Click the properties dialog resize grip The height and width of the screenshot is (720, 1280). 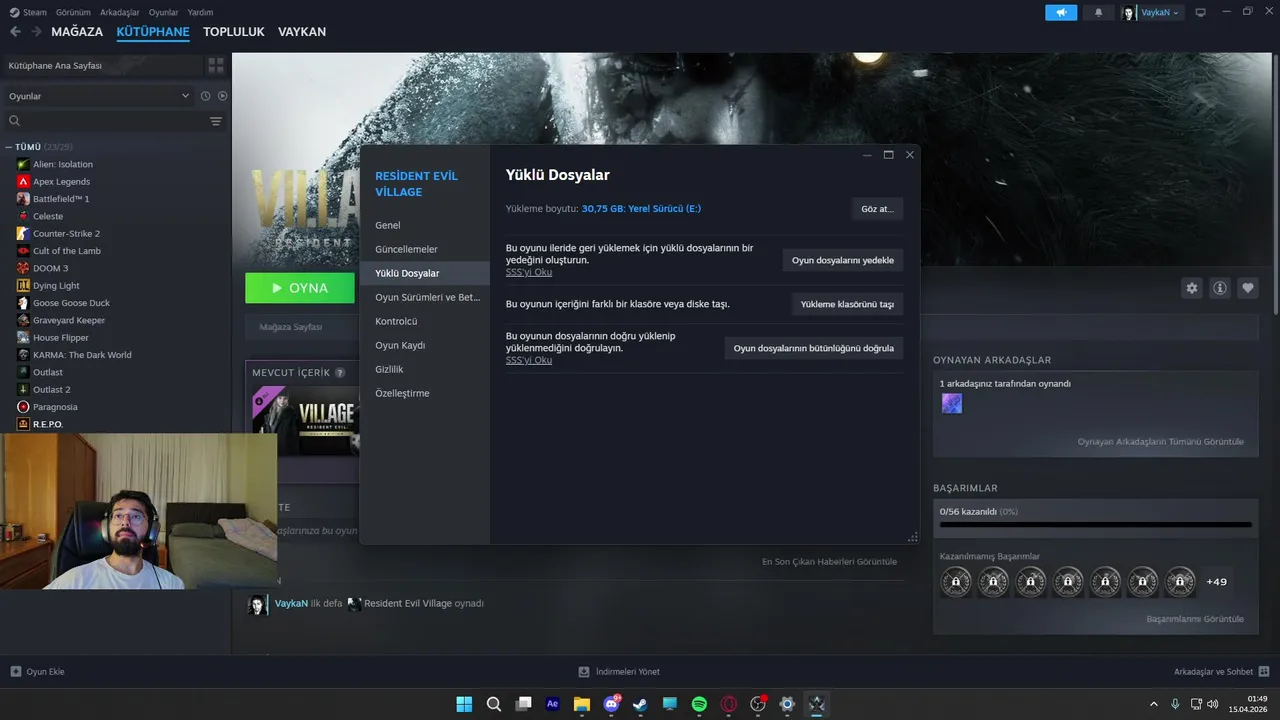[x=913, y=537]
